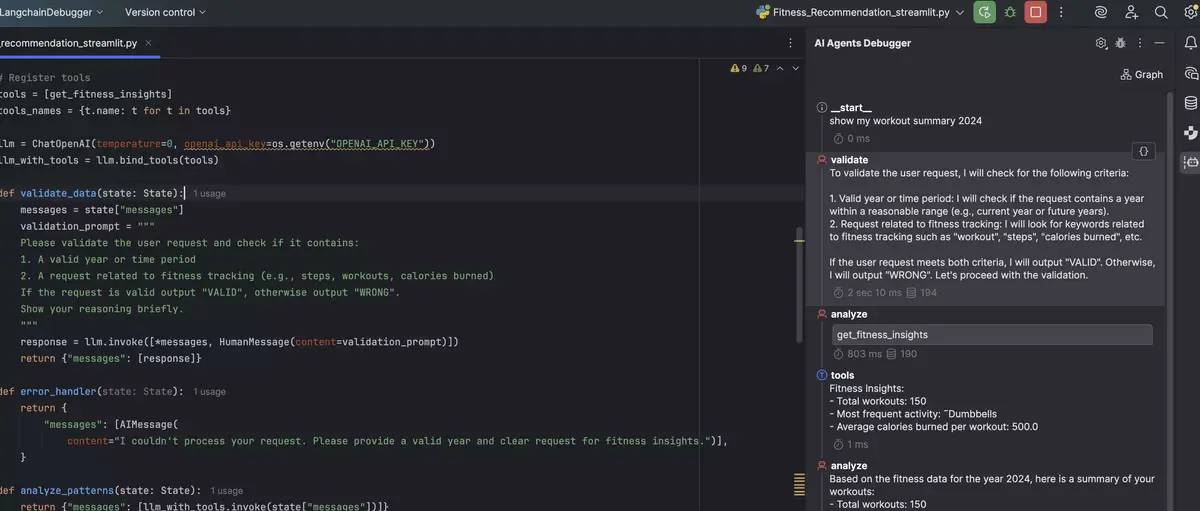Open IDE settings gear in title bar
Screen dimensions: 1200x511
pos(1189,12)
